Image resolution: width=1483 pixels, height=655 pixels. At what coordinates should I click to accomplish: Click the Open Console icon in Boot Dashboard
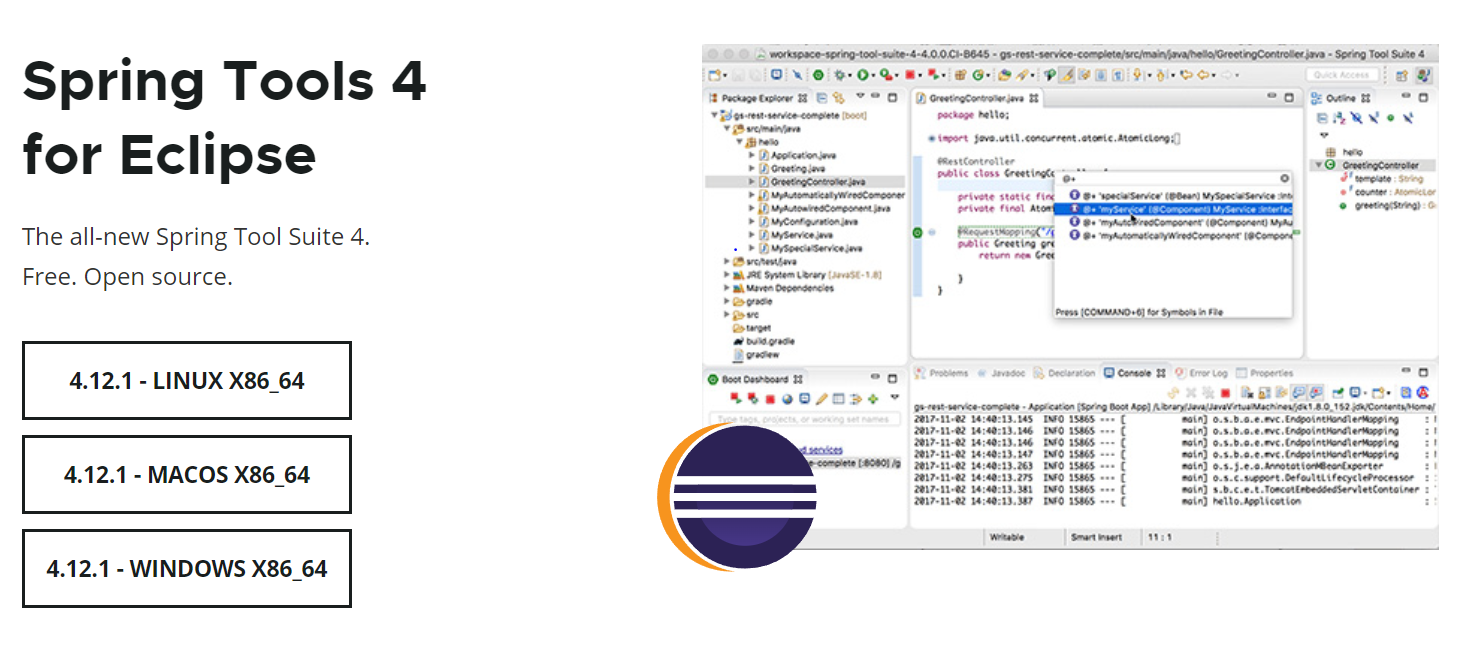[804, 399]
